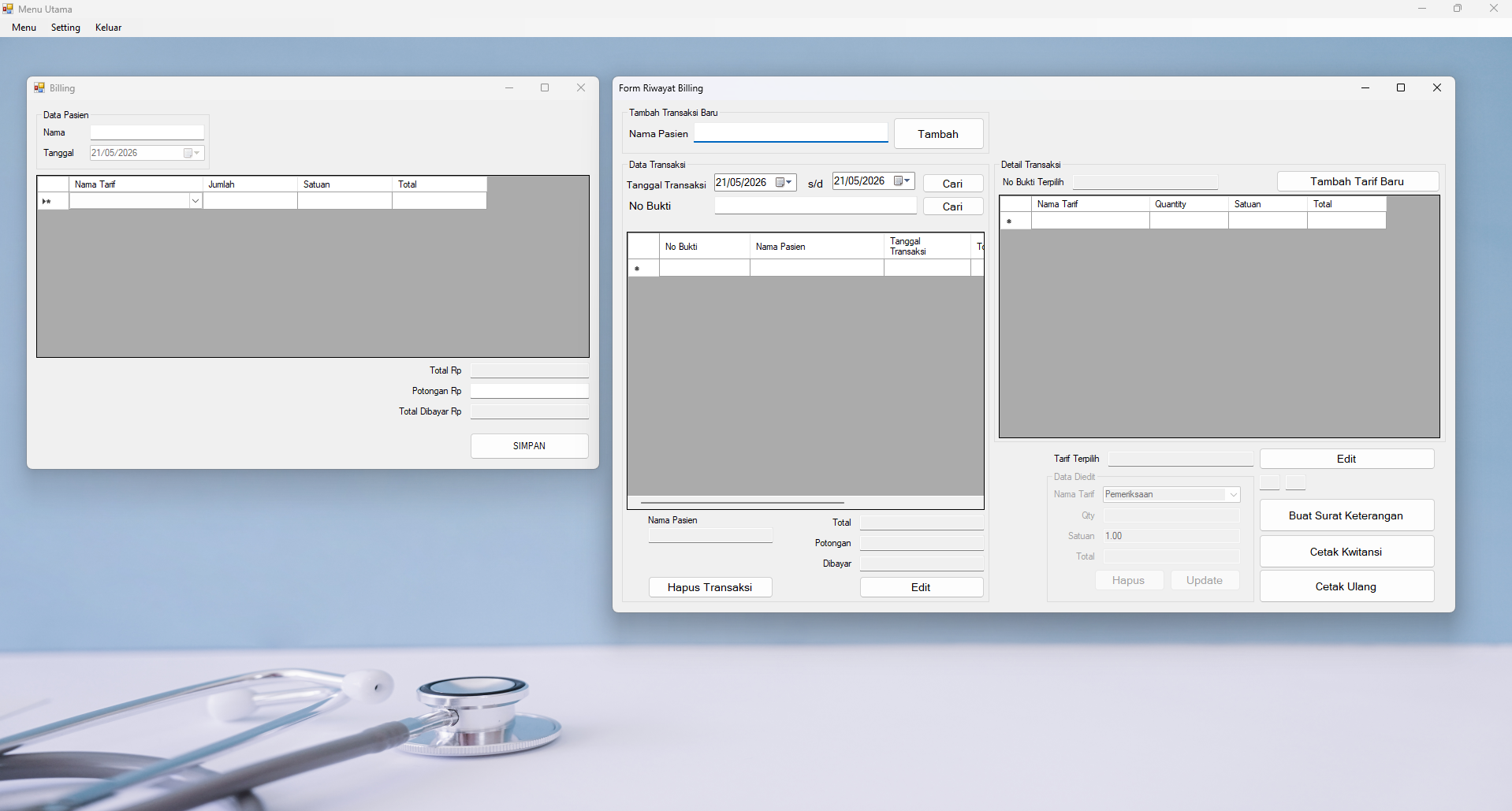Viewport: 1512px width, 811px height.
Task: Open calendar for start Tanggal Transaksi date
Action: tap(784, 182)
